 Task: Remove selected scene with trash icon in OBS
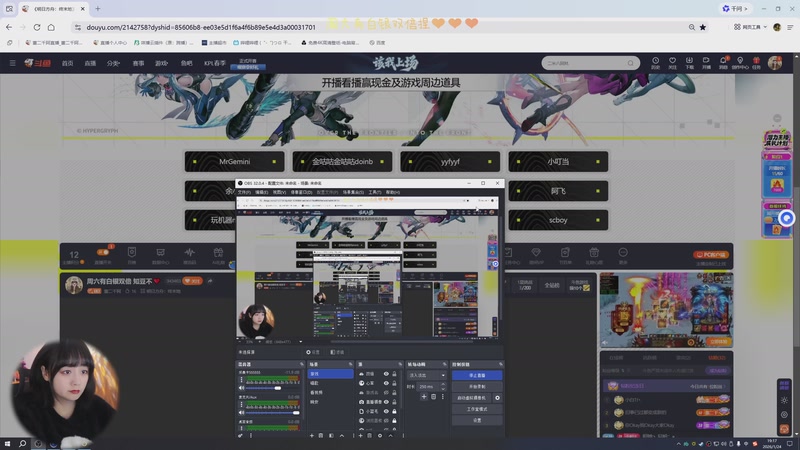pyautogui.click(x=321, y=436)
